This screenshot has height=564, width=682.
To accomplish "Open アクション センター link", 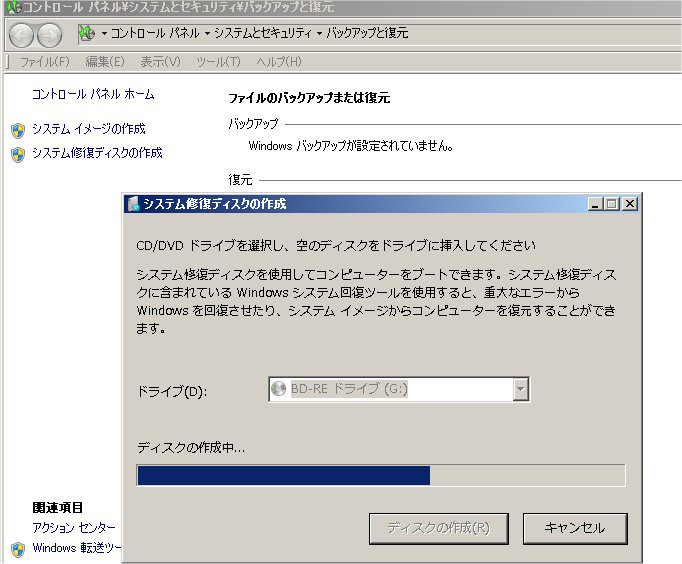I will coord(74,527).
